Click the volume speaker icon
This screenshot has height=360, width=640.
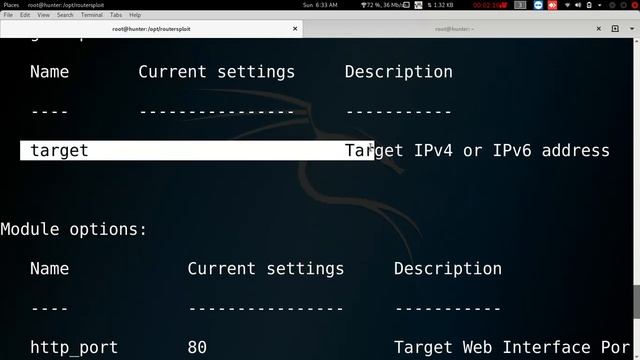pyautogui.click(x=578, y=5)
